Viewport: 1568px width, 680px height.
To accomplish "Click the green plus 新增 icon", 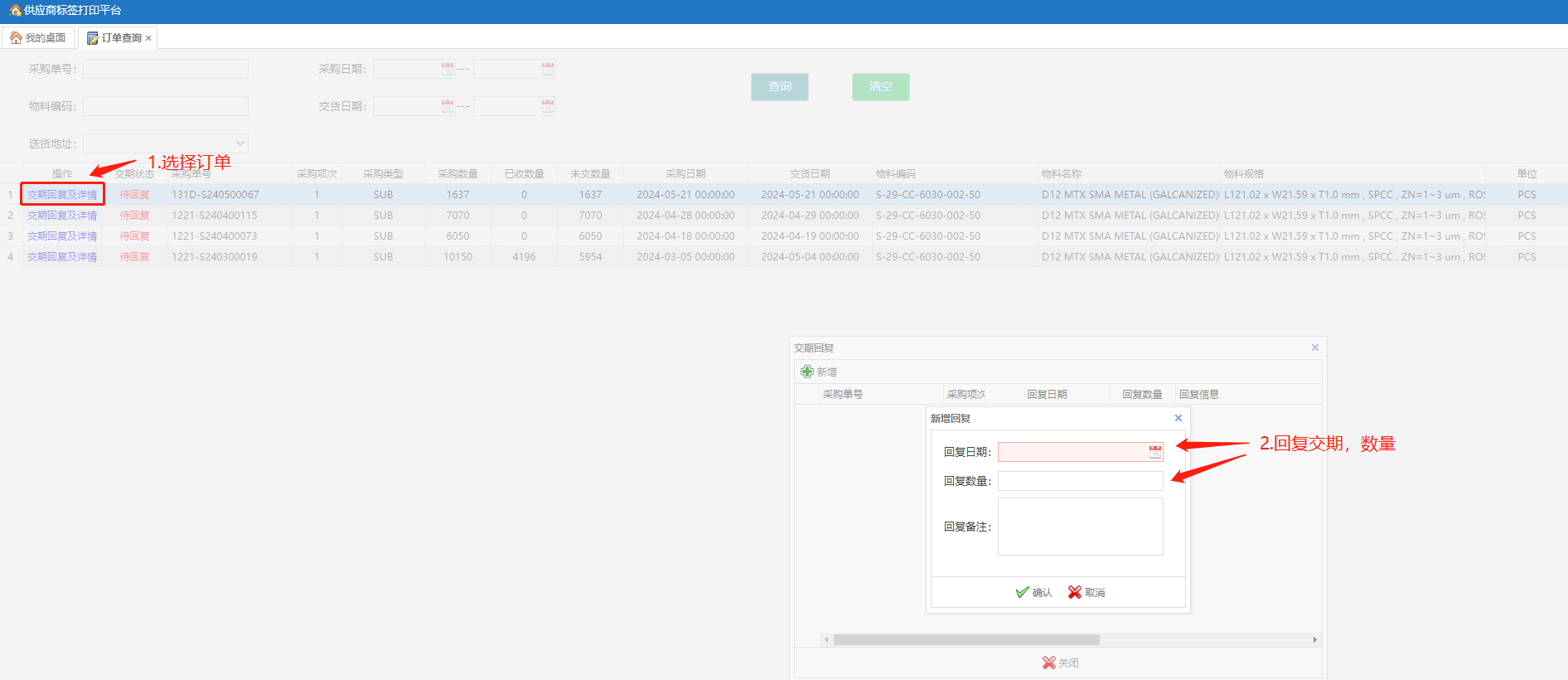I will 807,372.
